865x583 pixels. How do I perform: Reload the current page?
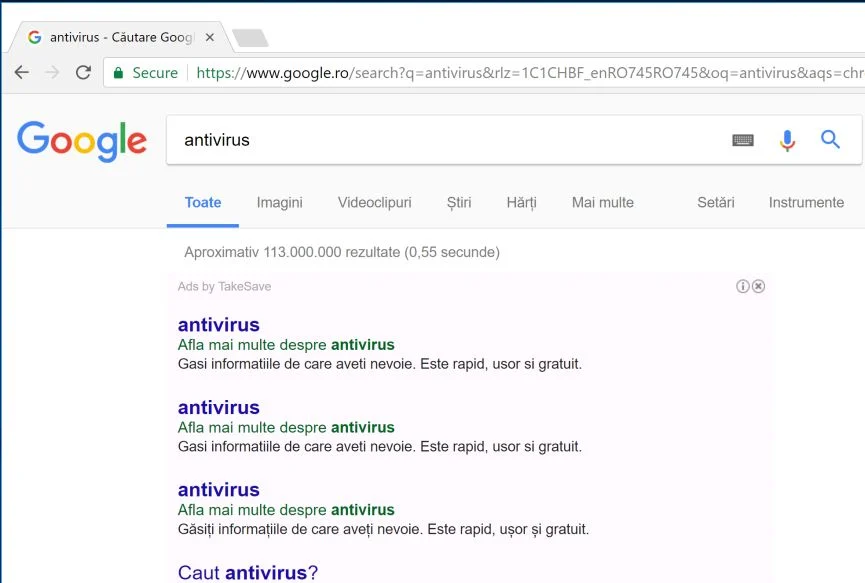tap(83, 72)
